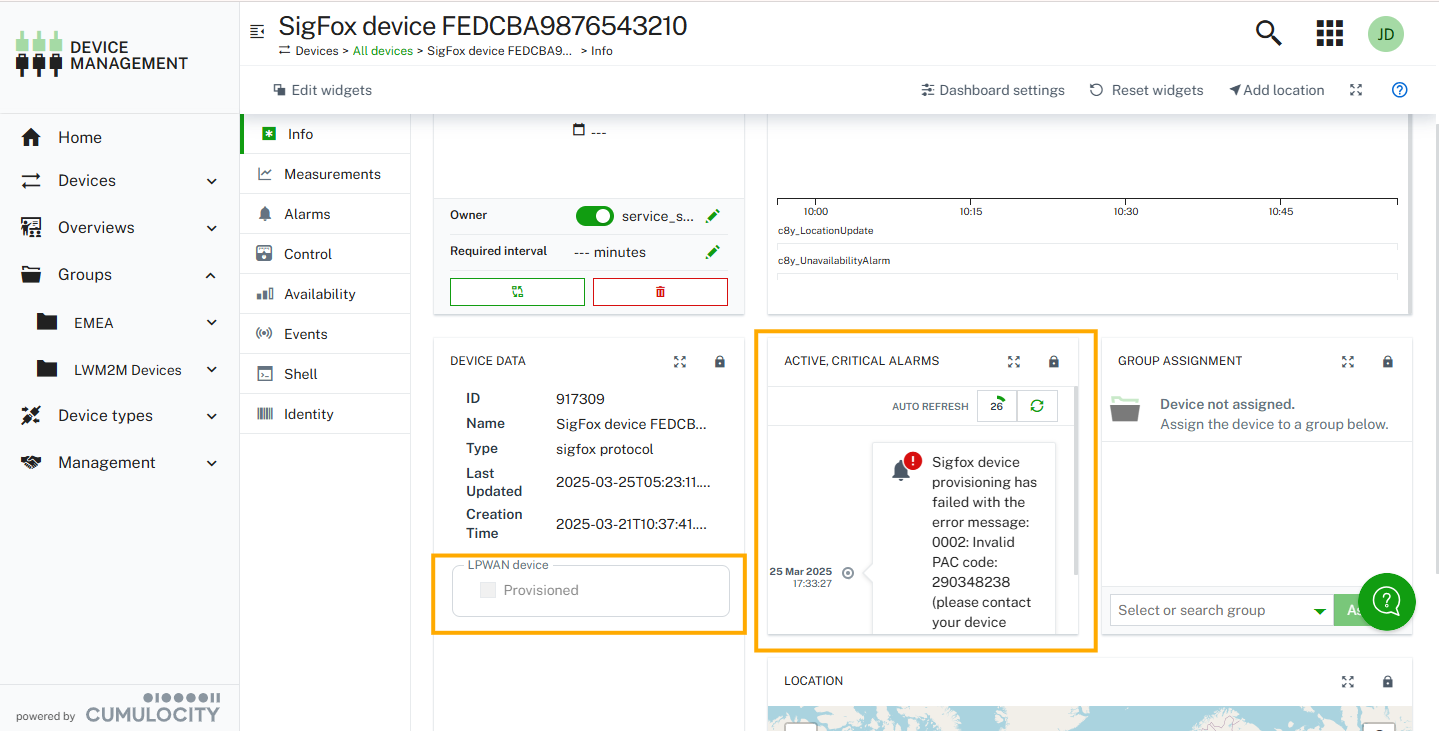This screenshot has height=731, width=1439.
Task: Edit the Required interval with the pencil icon
Action: coord(712,252)
